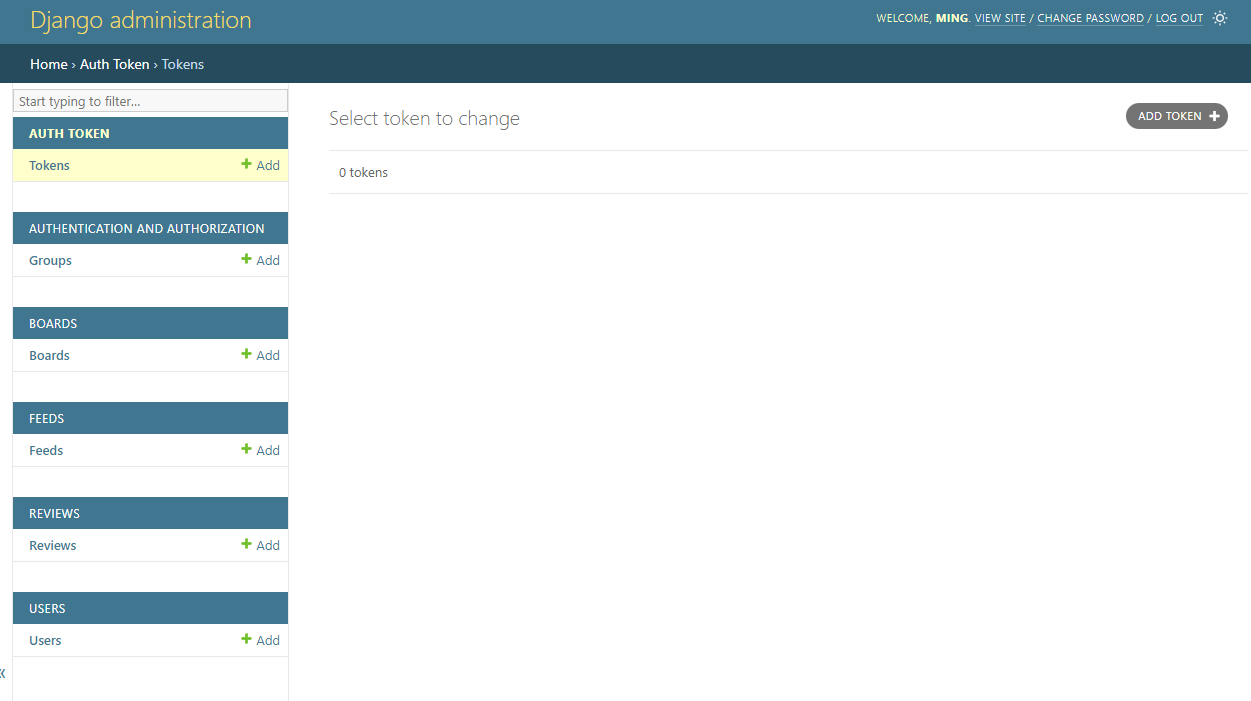Click the plus icon next to Reviews

(246, 544)
